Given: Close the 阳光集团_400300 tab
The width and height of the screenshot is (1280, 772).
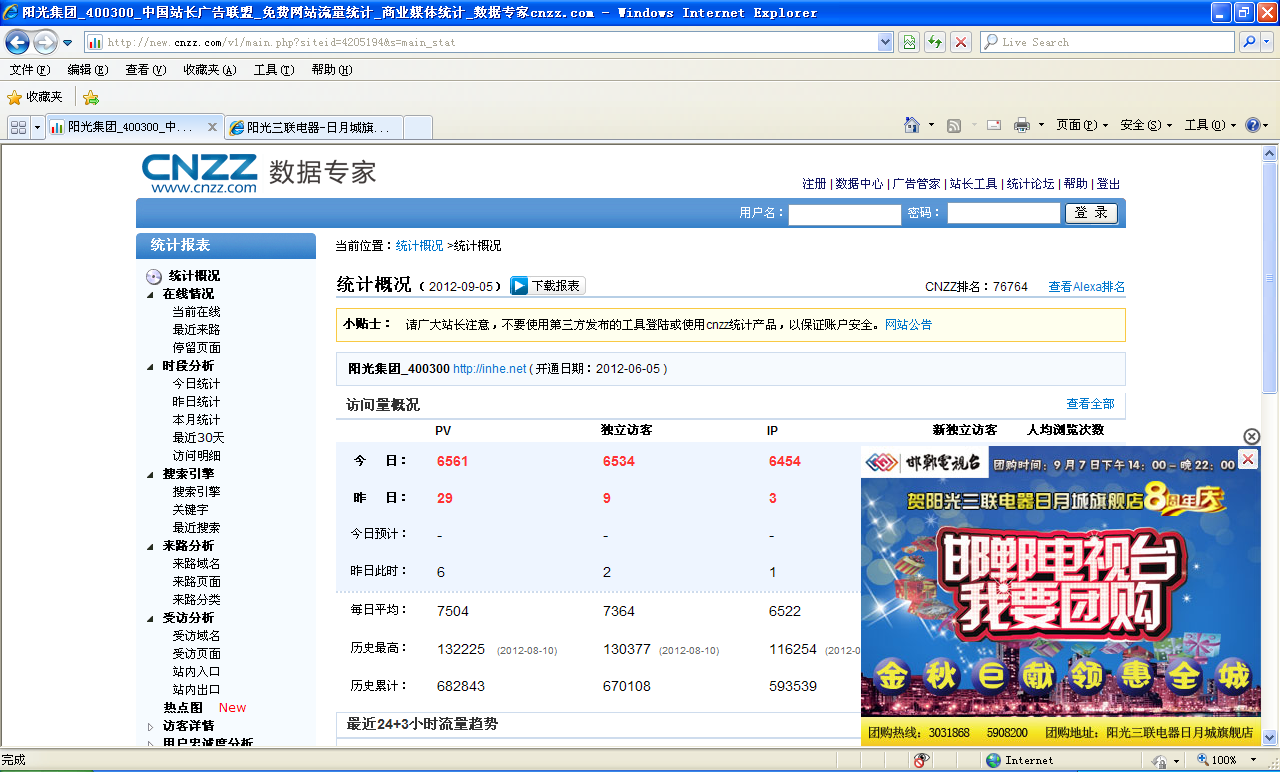Looking at the screenshot, I should pos(212,127).
